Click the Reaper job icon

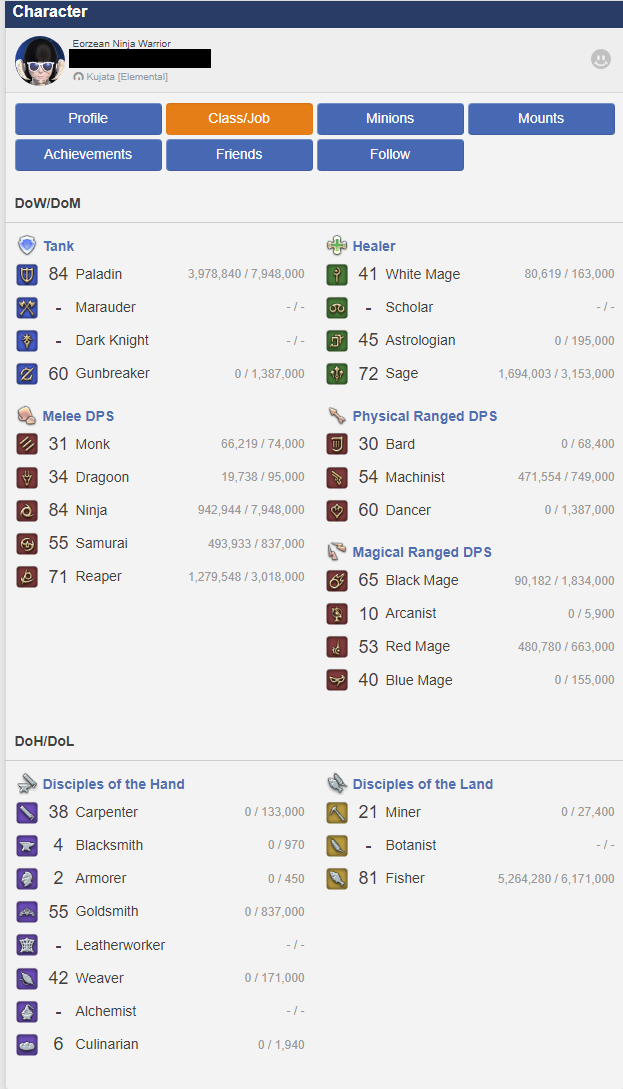point(27,576)
